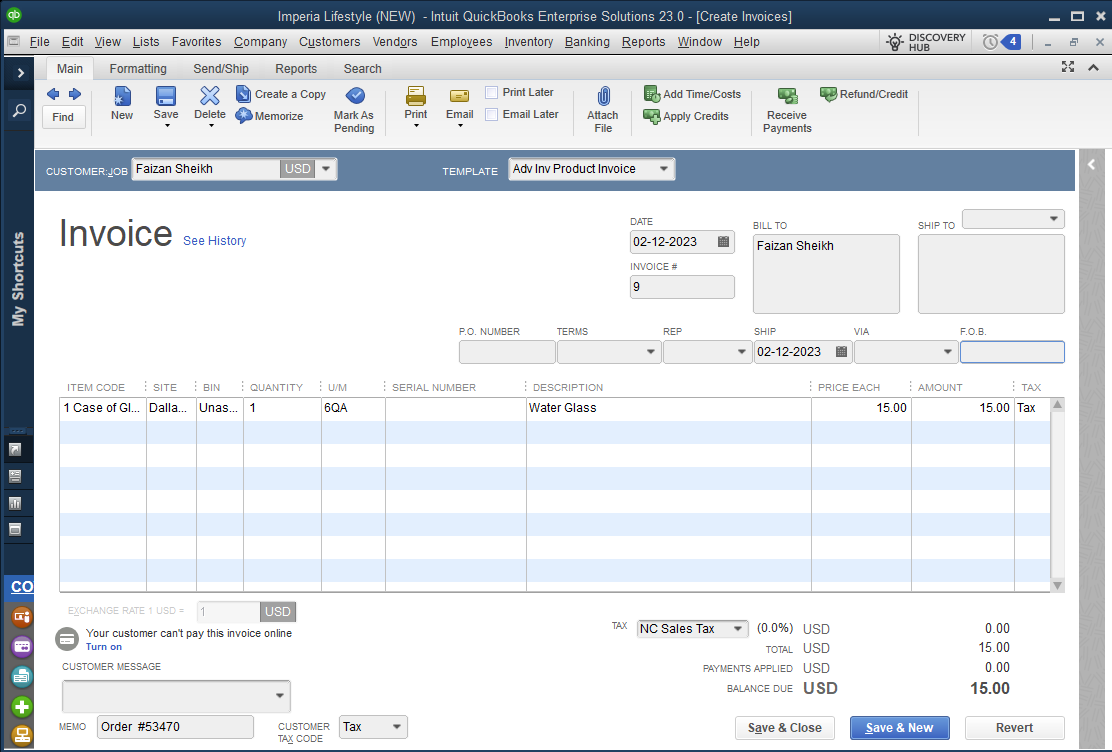The height and width of the screenshot is (752, 1112).
Task: Open the File menu
Action: (x=40, y=42)
